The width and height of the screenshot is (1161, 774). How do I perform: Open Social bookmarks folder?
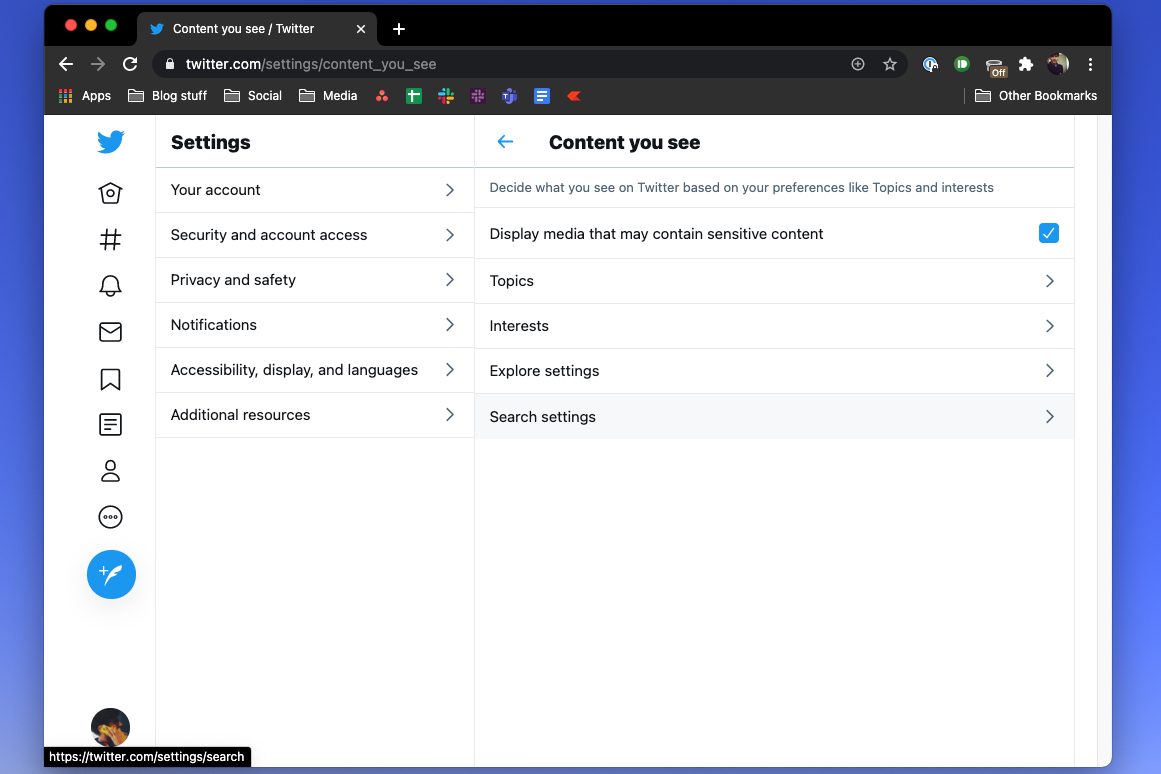tap(252, 96)
